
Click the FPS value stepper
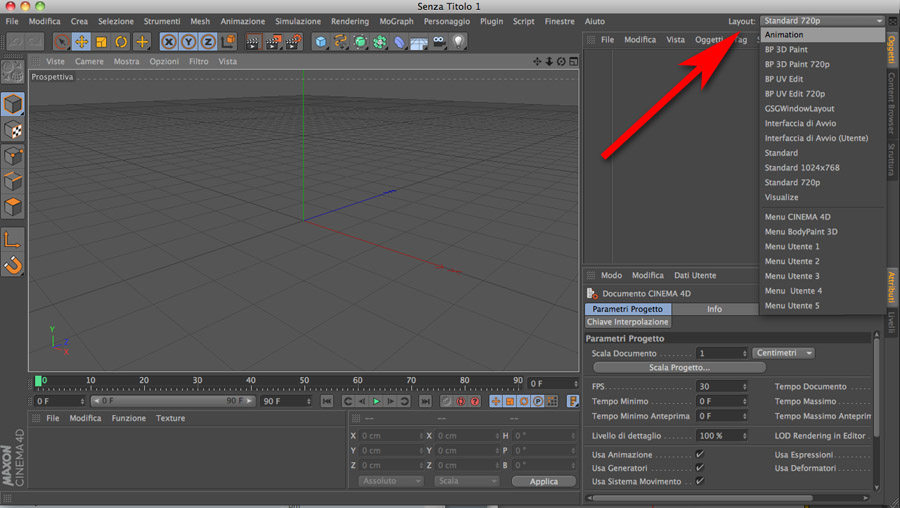coord(744,386)
